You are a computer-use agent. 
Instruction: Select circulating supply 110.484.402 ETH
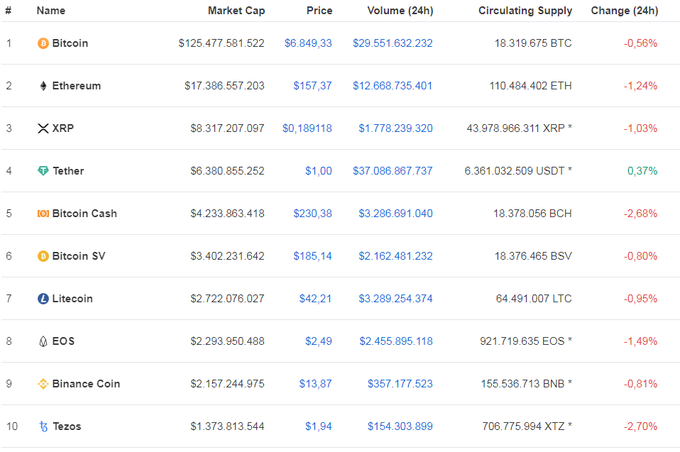tap(530, 86)
